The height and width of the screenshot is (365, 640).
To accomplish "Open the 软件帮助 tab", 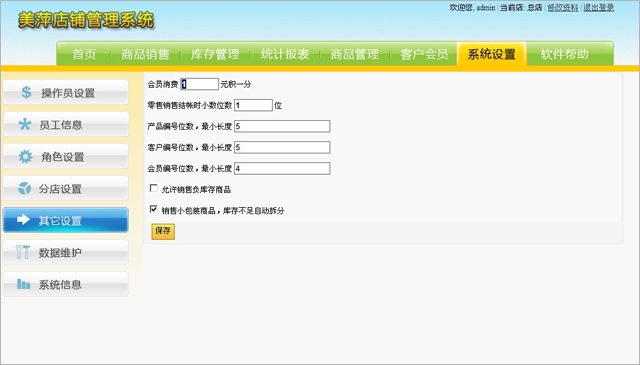I will tap(565, 54).
